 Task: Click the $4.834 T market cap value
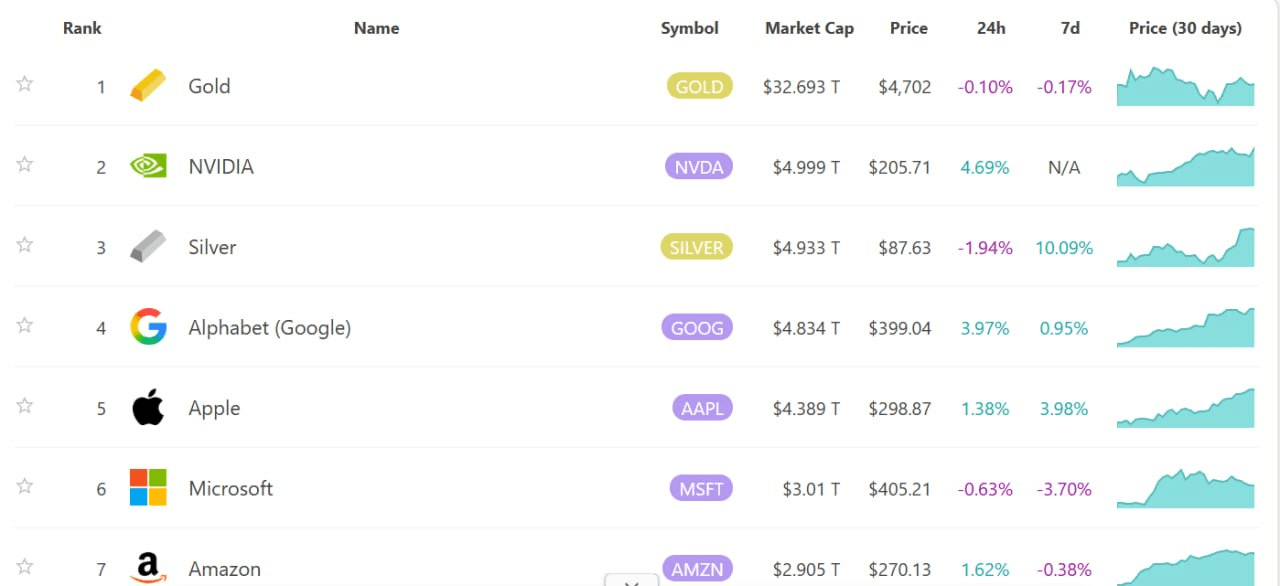pyautogui.click(x=806, y=328)
